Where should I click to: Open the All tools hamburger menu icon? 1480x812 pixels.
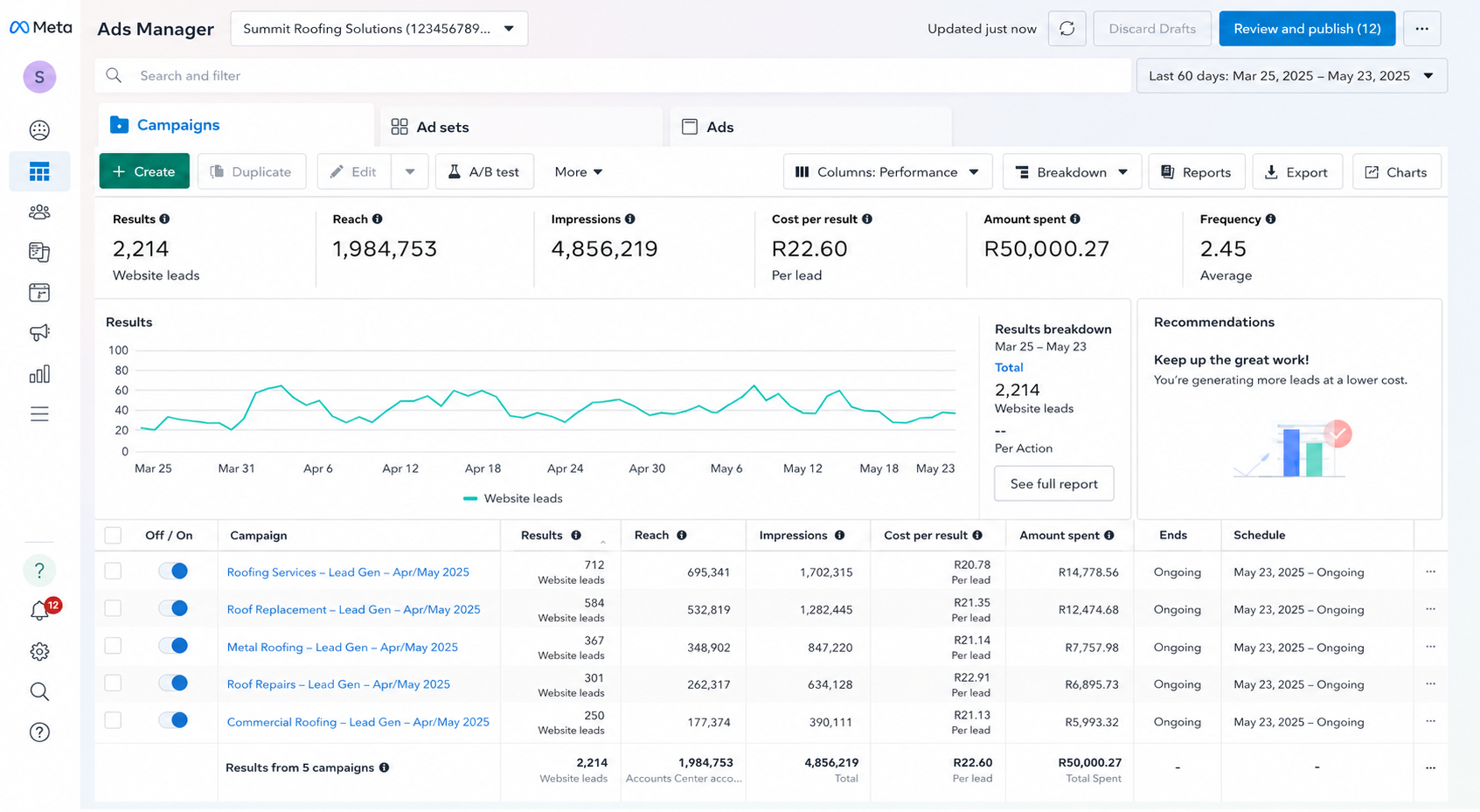click(x=39, y=413)
